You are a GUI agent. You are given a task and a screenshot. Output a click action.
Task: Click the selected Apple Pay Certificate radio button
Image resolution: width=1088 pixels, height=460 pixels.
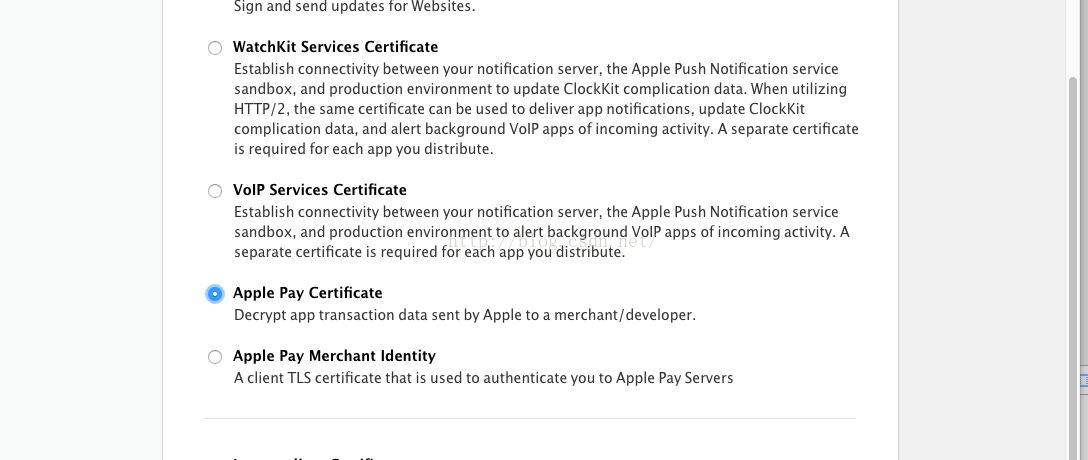click(215, 294)
